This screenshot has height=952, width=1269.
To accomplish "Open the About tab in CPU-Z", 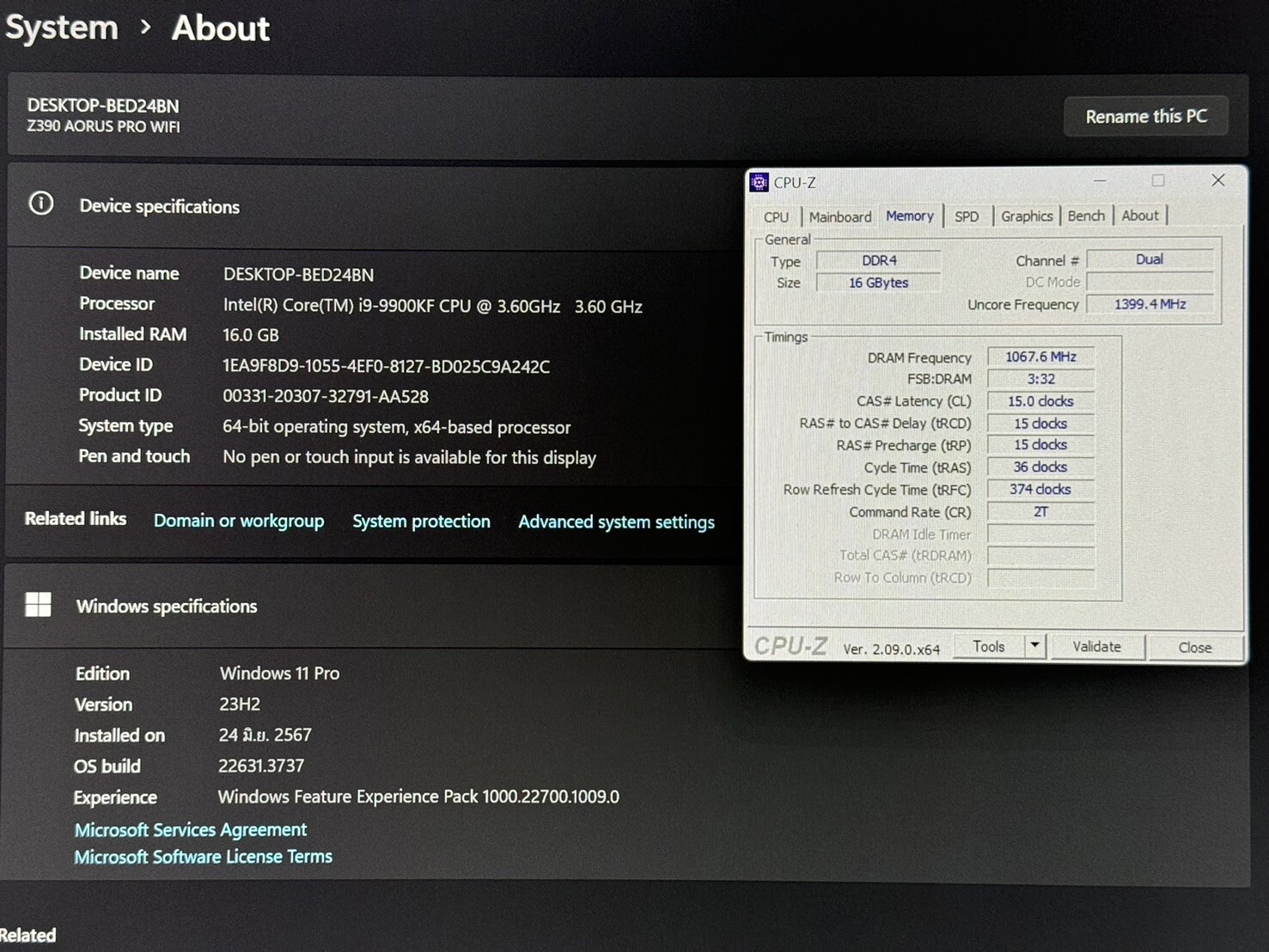I will [x=1139, y=216].
